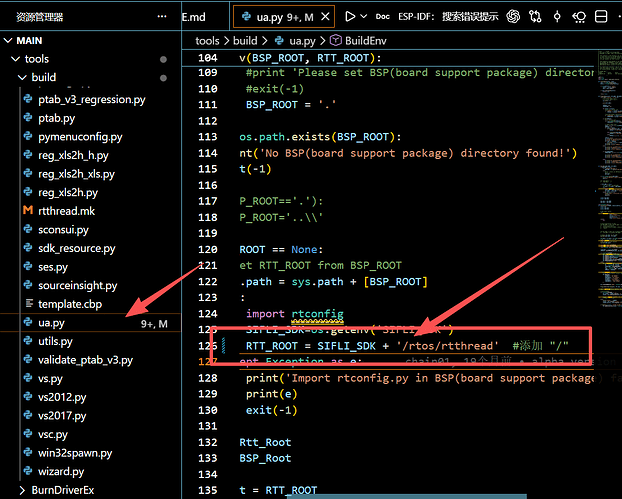
Task: Click the compare changes icon
Action: coord(535,17)
